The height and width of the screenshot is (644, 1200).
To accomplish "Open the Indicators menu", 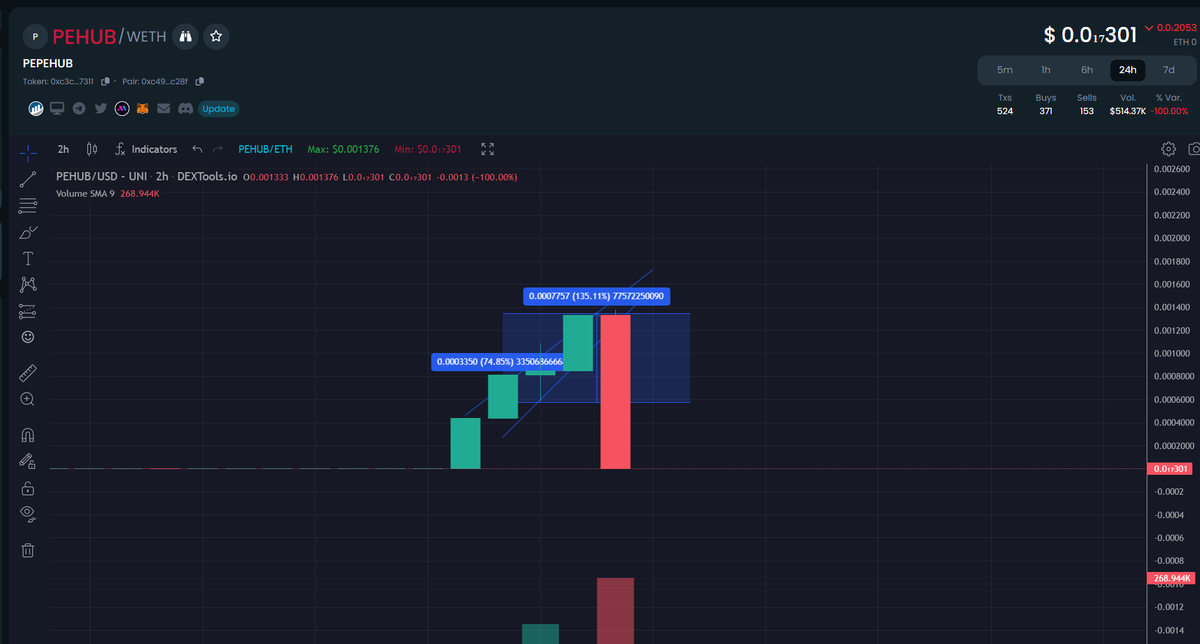I will pyautogui.click(x=146, y=149).
